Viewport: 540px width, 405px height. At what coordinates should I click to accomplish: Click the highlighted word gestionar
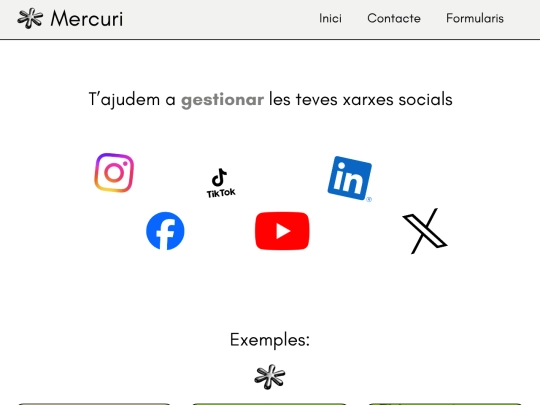[x=222, y=100]
